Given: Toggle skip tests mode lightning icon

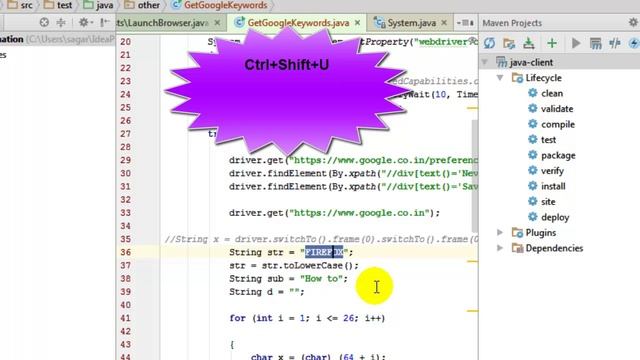Looking at the screenshot, I should click(634, 43).
